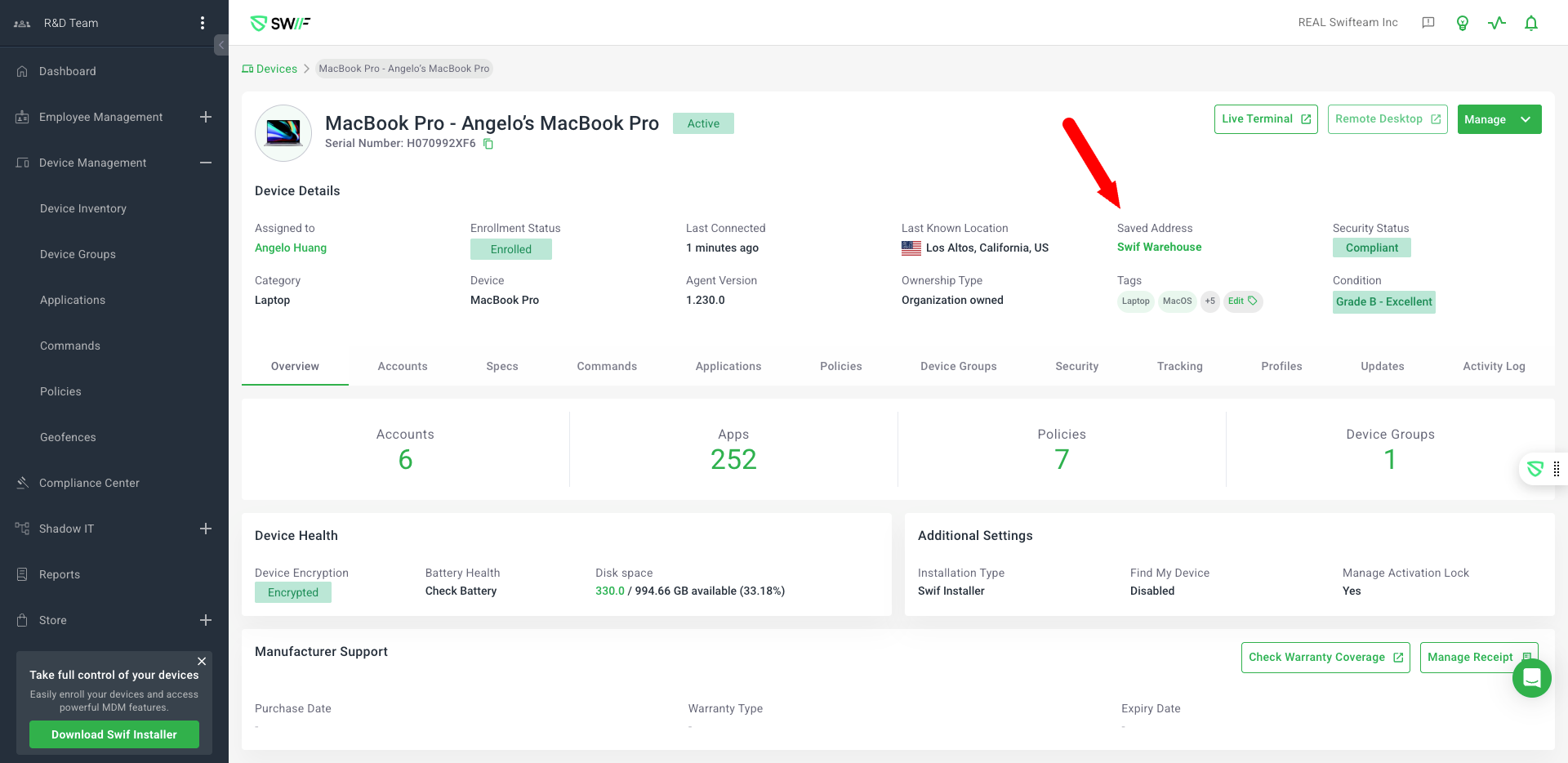
Task: Click the MacBook Pro device thumbnail
Action: [283, 132]
